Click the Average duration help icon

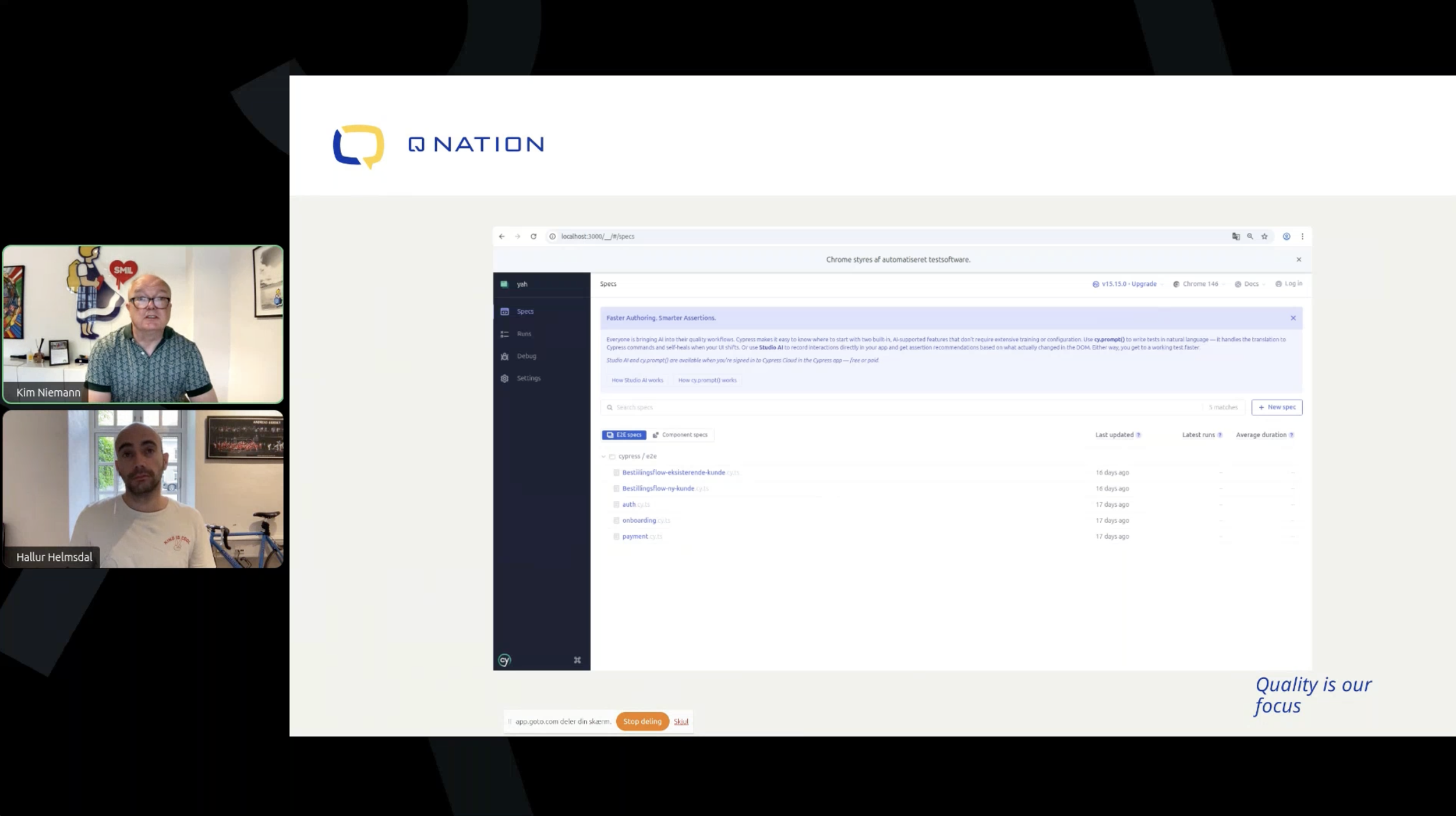coord(1291,435)
